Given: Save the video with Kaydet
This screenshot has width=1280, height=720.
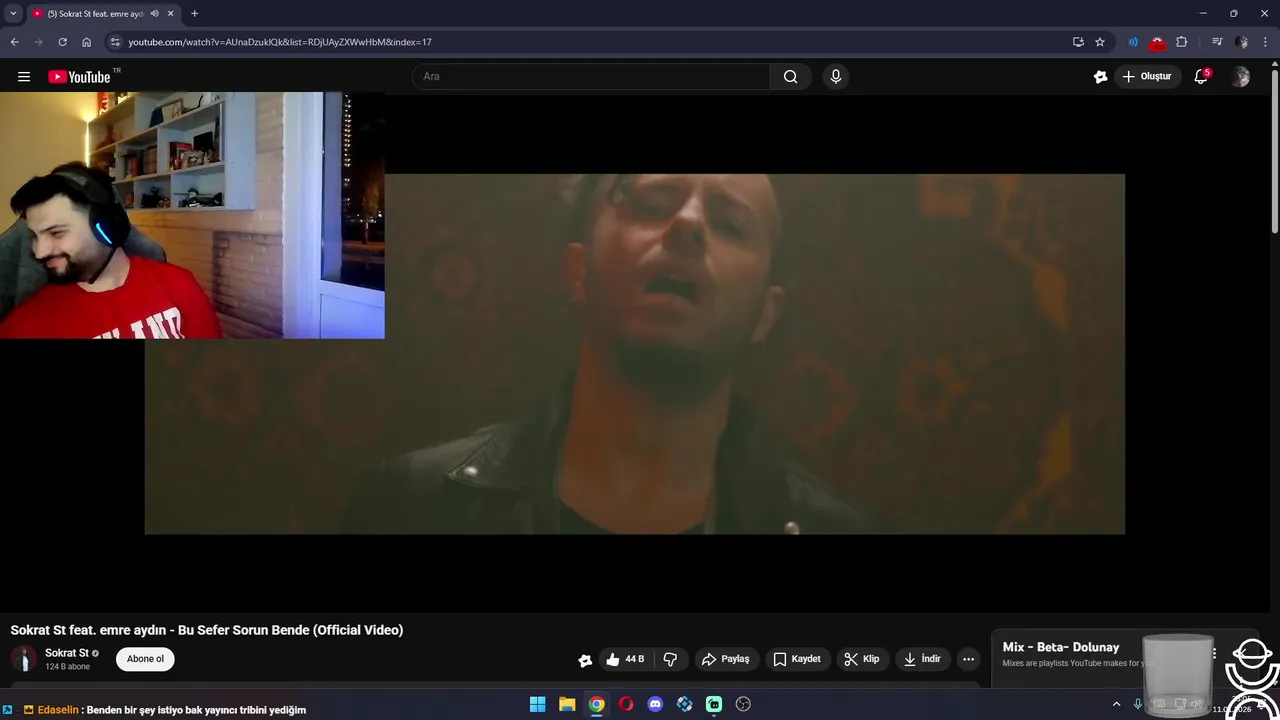Looking at the screenshot, I should point(797,659).
